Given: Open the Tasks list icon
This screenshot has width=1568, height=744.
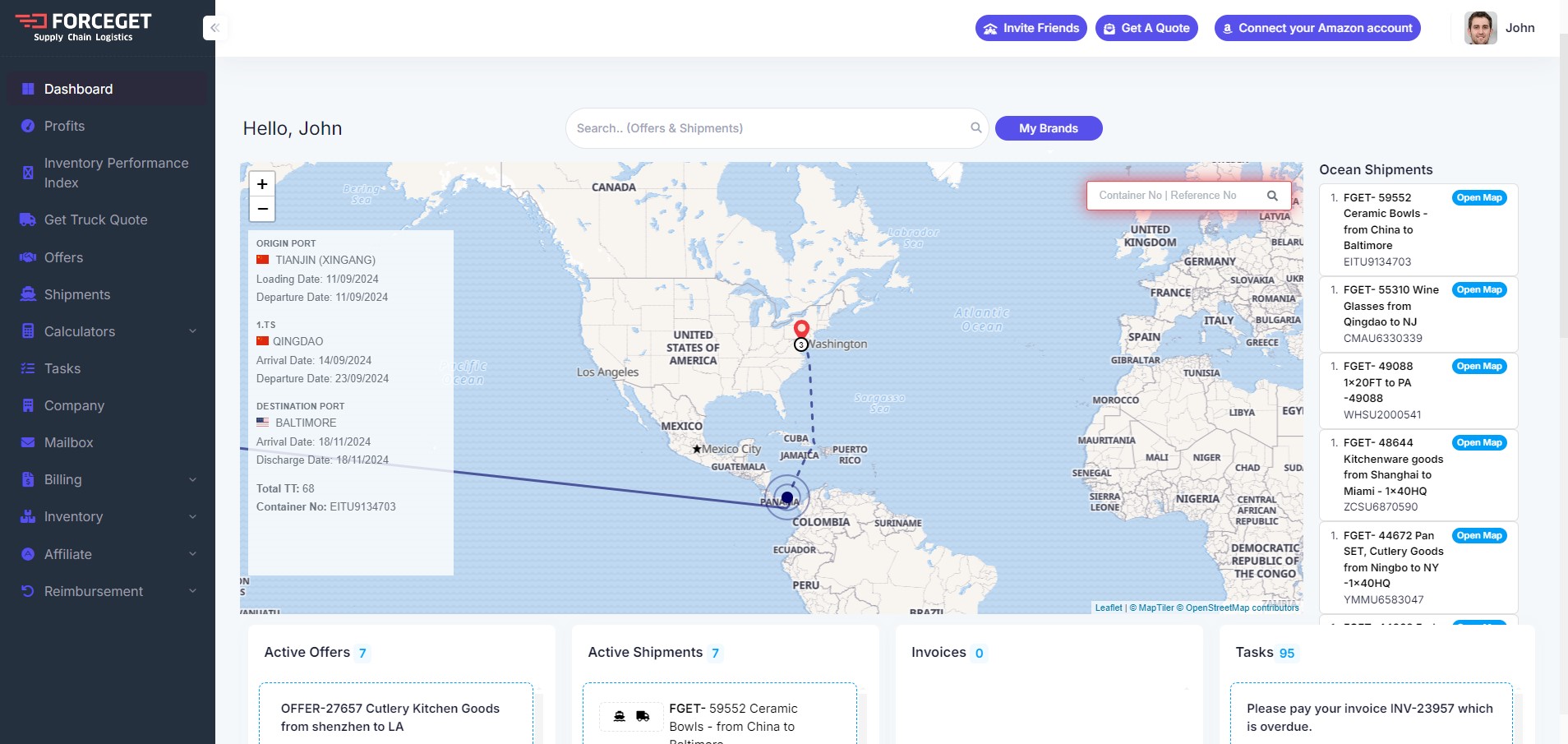Looking at the screenshot, I should pyautogui.click(x=27, y=368).
